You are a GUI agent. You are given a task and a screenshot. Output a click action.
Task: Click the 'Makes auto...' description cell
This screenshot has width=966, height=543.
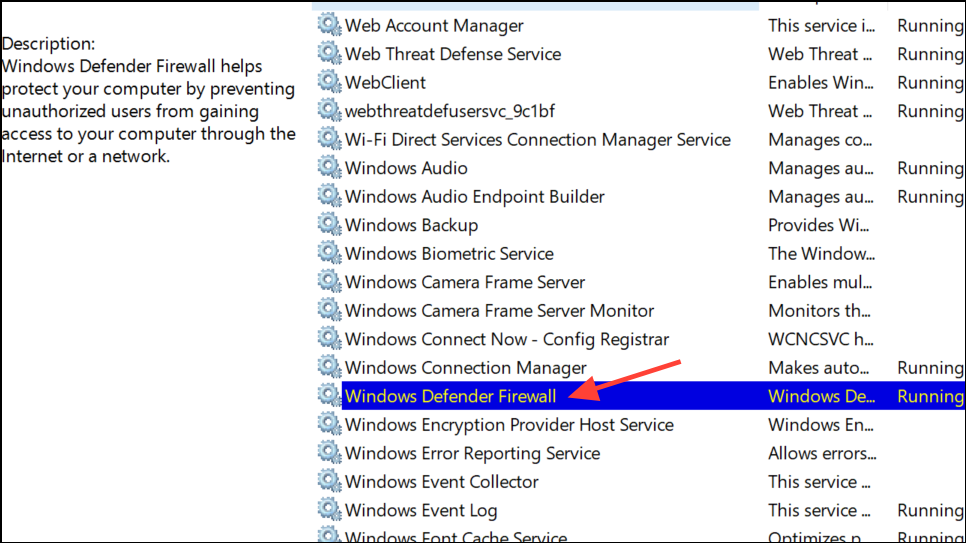(819, 368)
